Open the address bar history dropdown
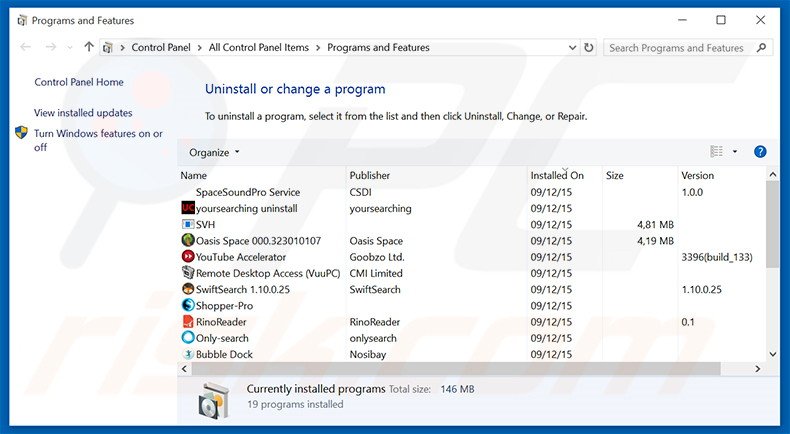The image size is (790, 434). 572,48
